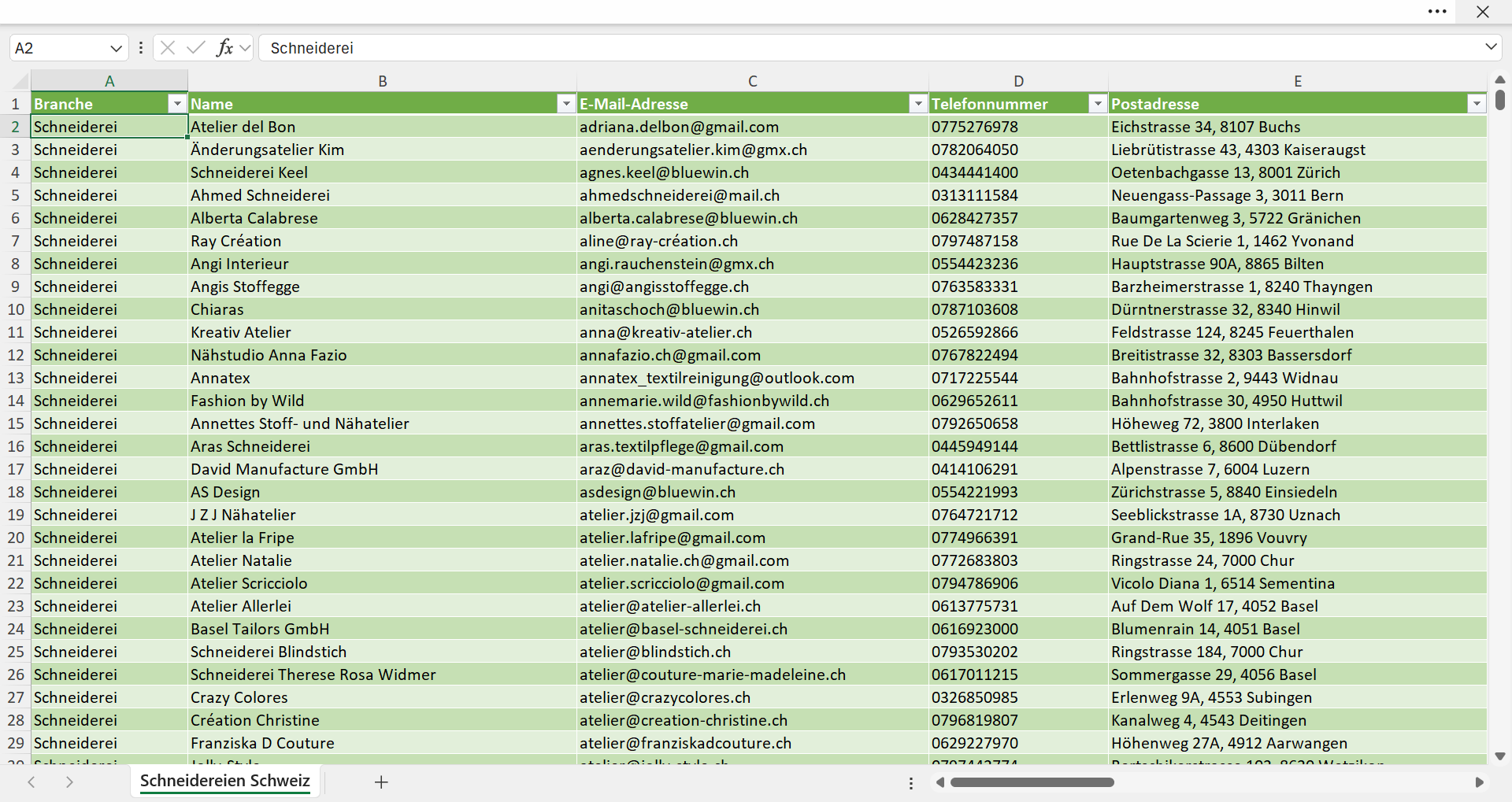This screenshot has height=802, width=1512.
Task: Select column B header
Action: 383,81
